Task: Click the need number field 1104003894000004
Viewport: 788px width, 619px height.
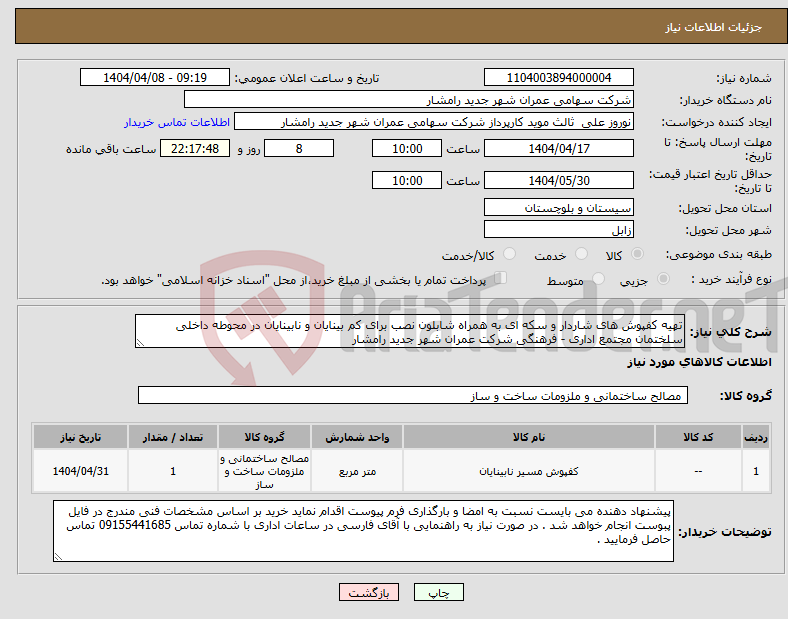Action: tap(558, 77)
